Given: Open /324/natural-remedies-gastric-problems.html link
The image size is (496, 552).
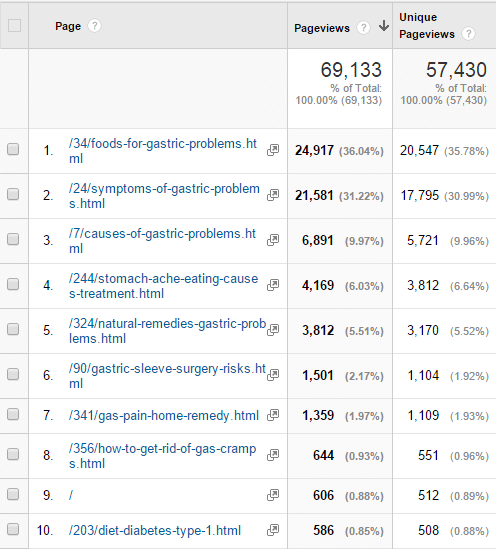Looking at the screenshot, I should 167,331.
